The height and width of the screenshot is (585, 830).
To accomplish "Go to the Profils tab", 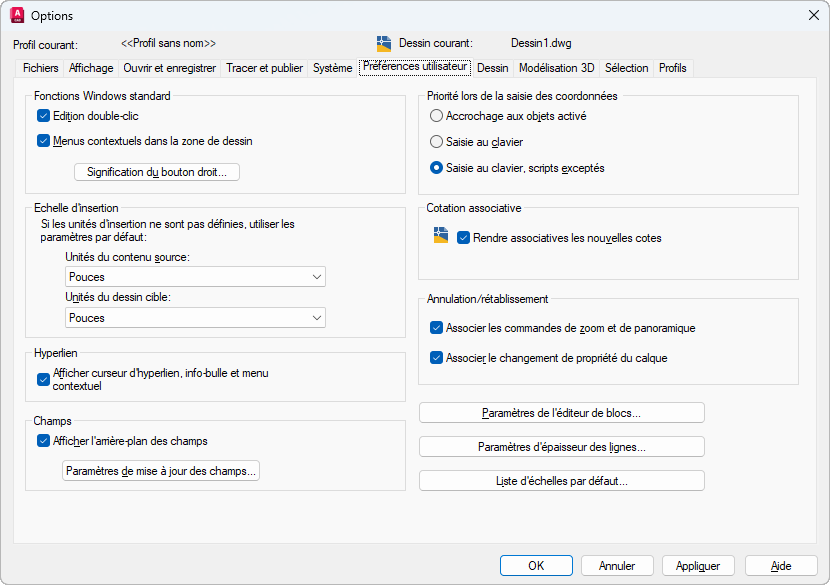I will pyautogui.click(x=673, y=68).
